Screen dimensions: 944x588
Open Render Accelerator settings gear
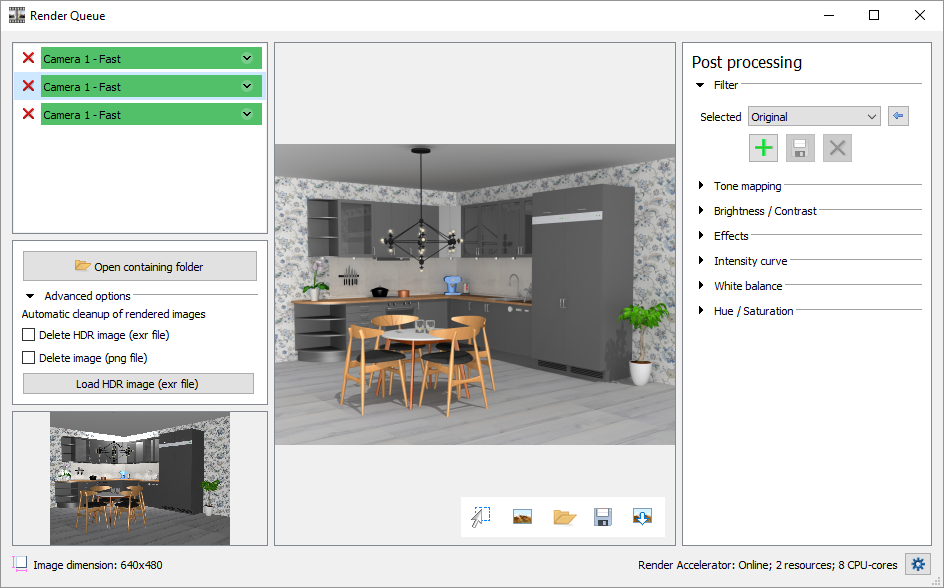pyautogui.click(x=917, y=564)
